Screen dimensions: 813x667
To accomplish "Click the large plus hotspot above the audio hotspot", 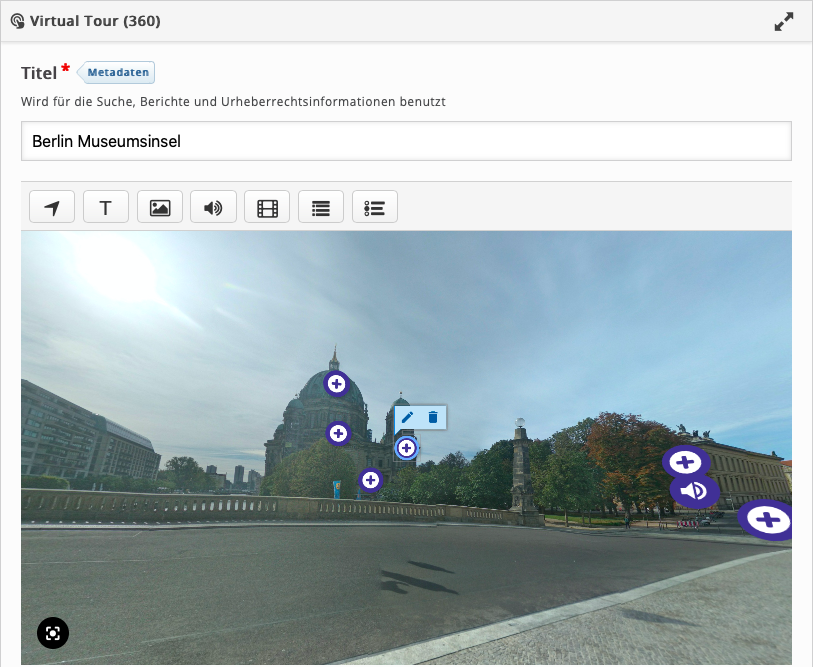I will tap(685, 462).
